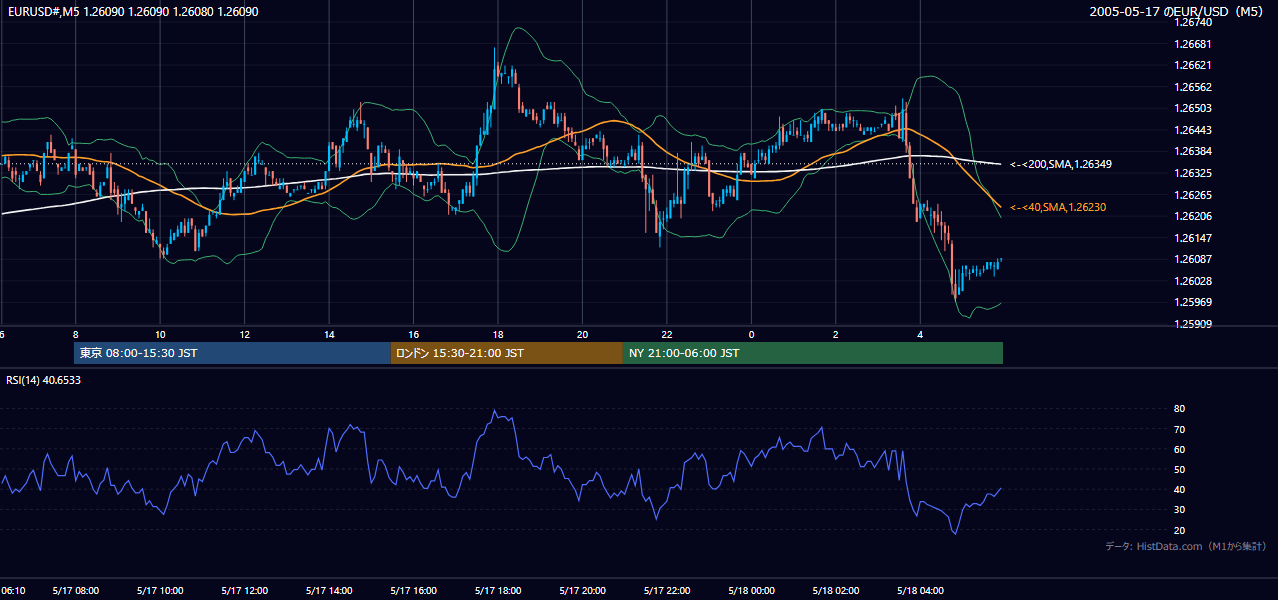Click RSI scale value 60
Screen dimensions: 1278x600
[1179, 449]
